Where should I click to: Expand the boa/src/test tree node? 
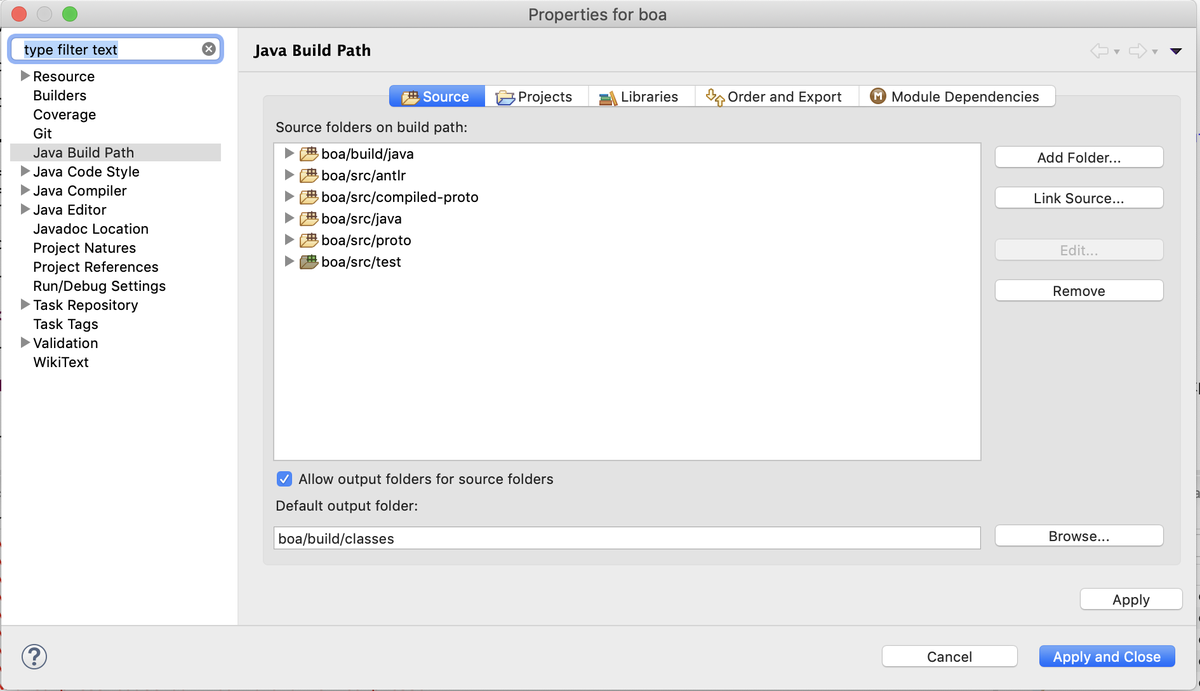(x=289, y=261)
